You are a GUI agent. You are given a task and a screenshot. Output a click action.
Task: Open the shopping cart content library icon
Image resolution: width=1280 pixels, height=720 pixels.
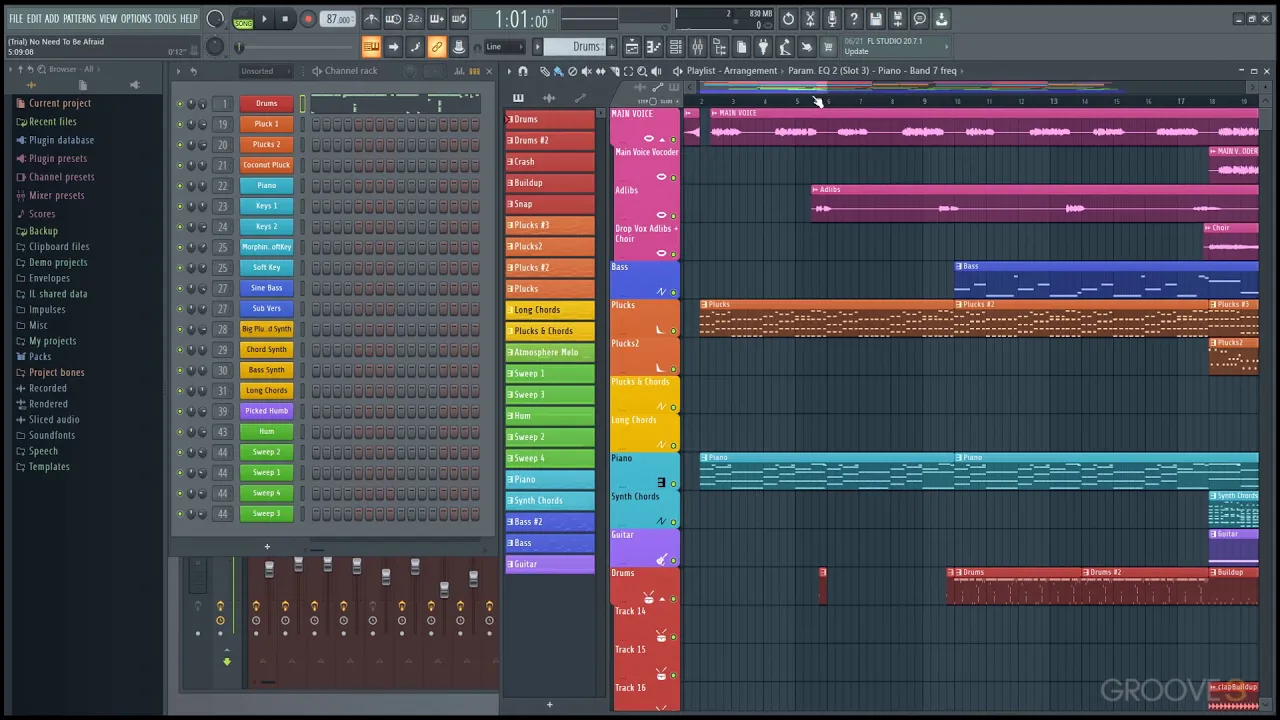828,47
